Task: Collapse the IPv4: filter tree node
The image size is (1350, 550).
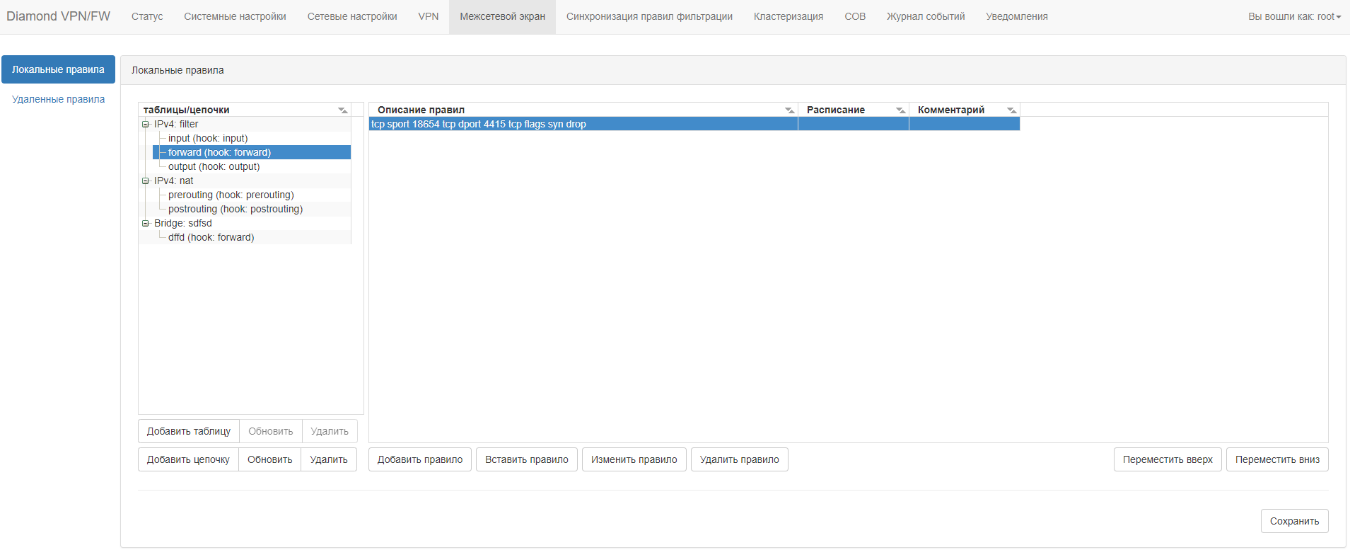Action: [x=145, y=124]
